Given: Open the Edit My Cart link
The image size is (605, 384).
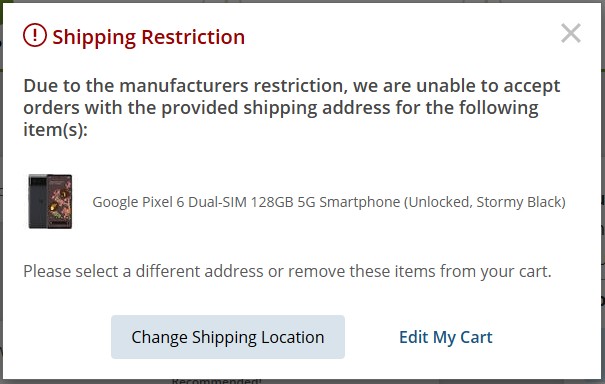Looking at the screenshot, I should coord(446,337).
